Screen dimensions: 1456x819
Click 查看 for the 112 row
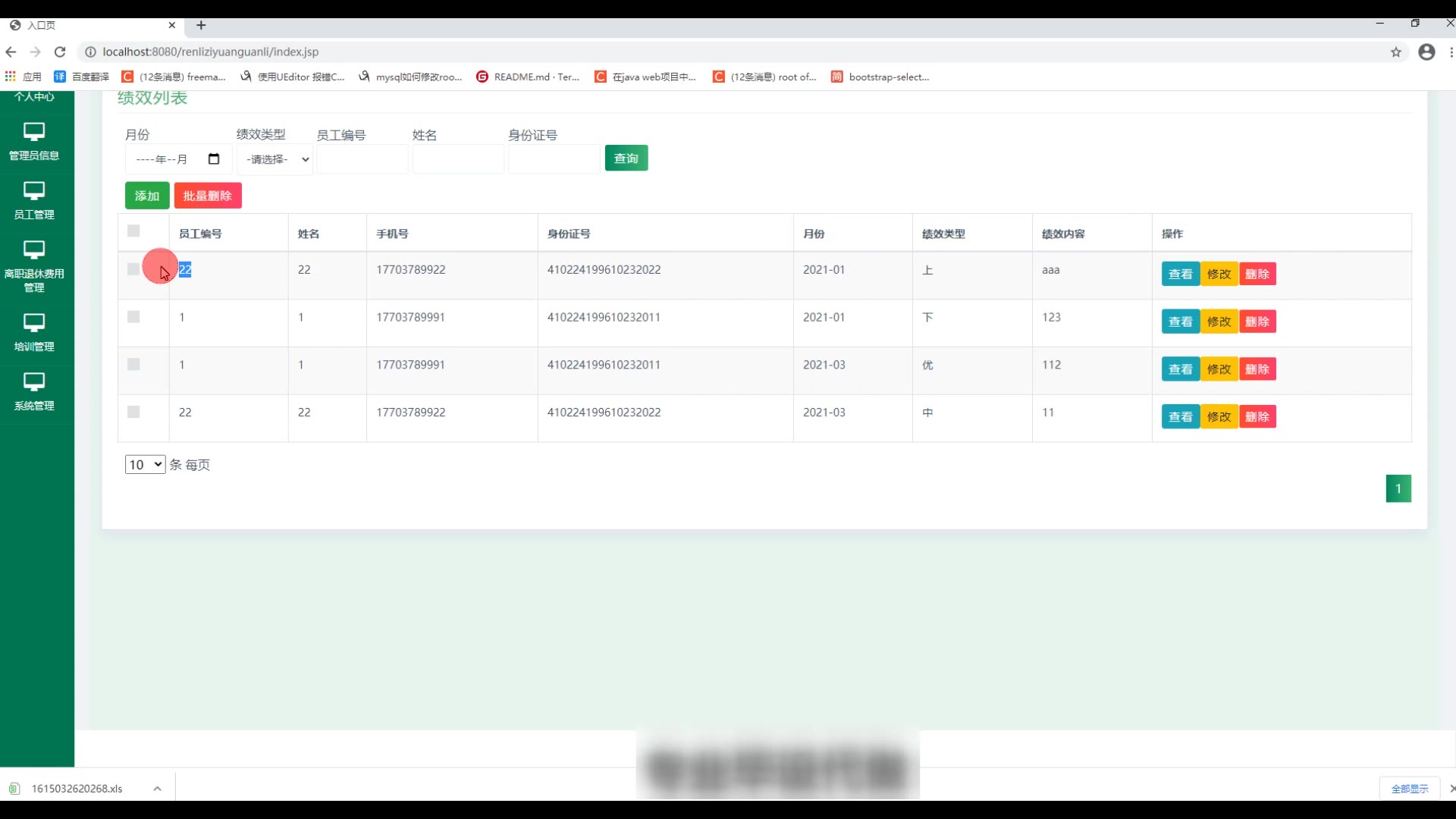tap(1181, 369)
